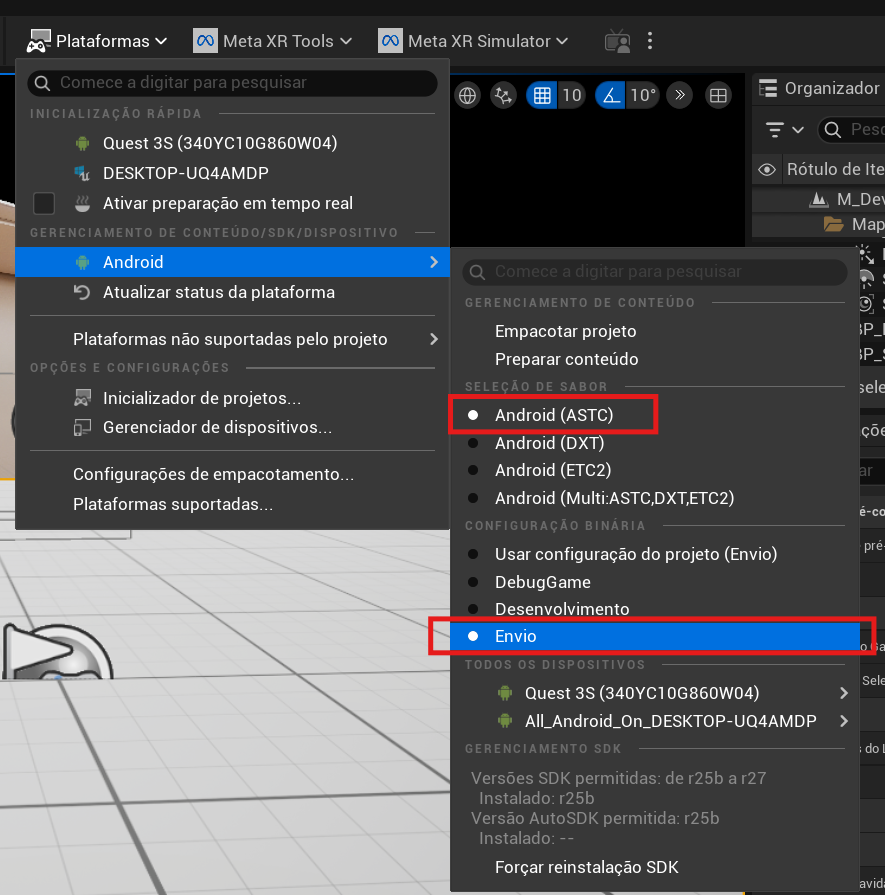Click the surface snapping icon

[503, 96]
